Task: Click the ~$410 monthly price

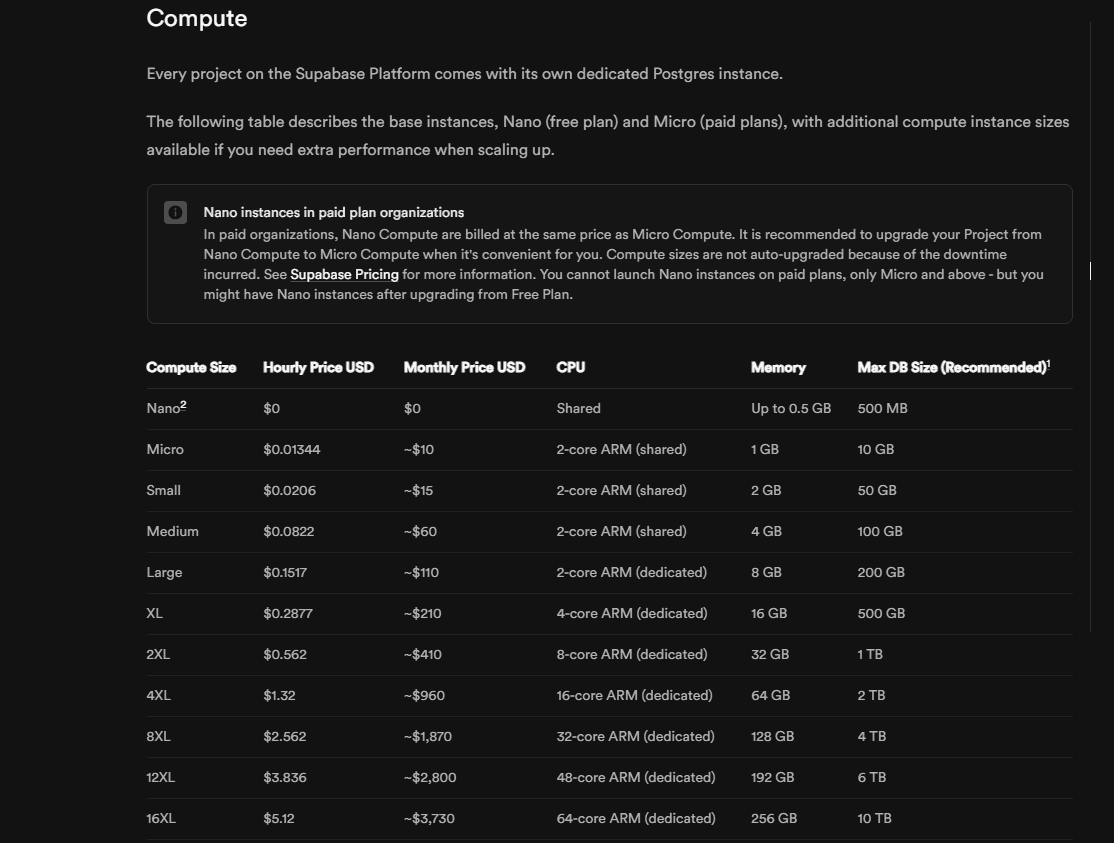Action: [x=423, y=655]
